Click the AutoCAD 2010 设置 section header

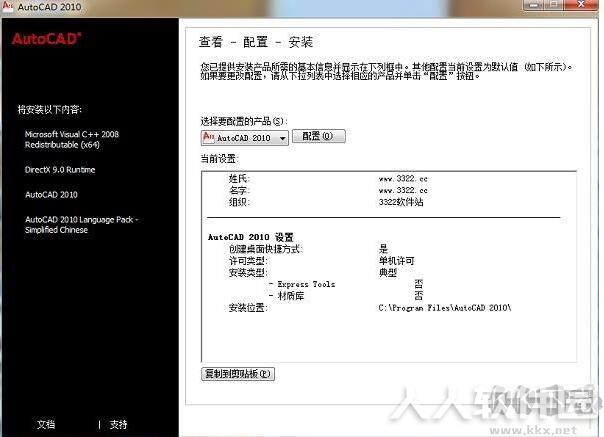(x=251, y=237)
